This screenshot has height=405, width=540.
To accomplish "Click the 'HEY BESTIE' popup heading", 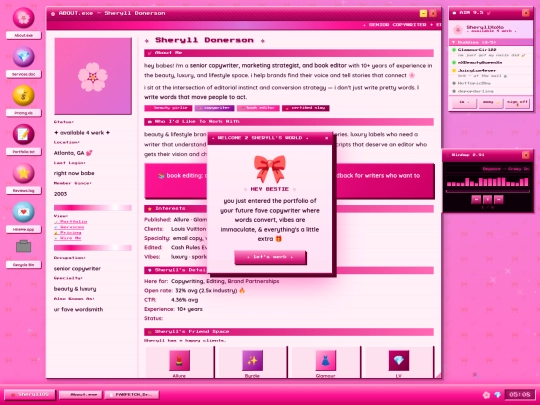I will click(270, 189).
